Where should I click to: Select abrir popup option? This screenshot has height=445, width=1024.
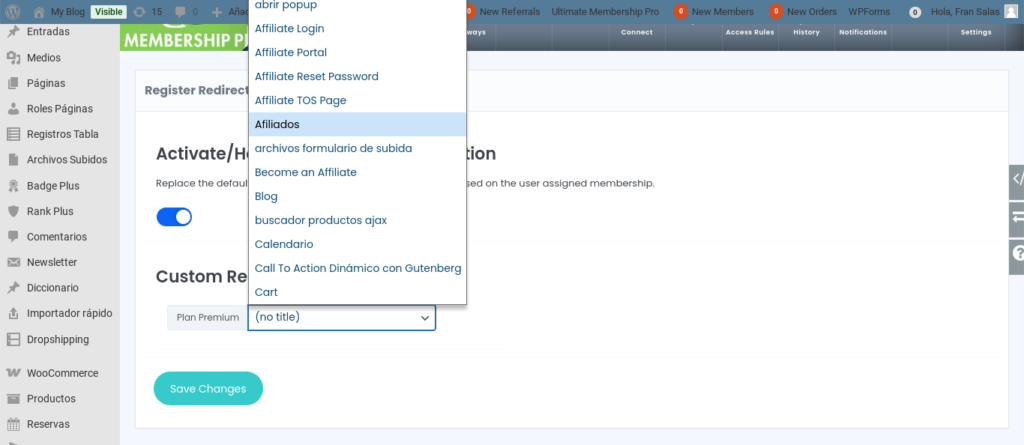[x=357, y=6]
